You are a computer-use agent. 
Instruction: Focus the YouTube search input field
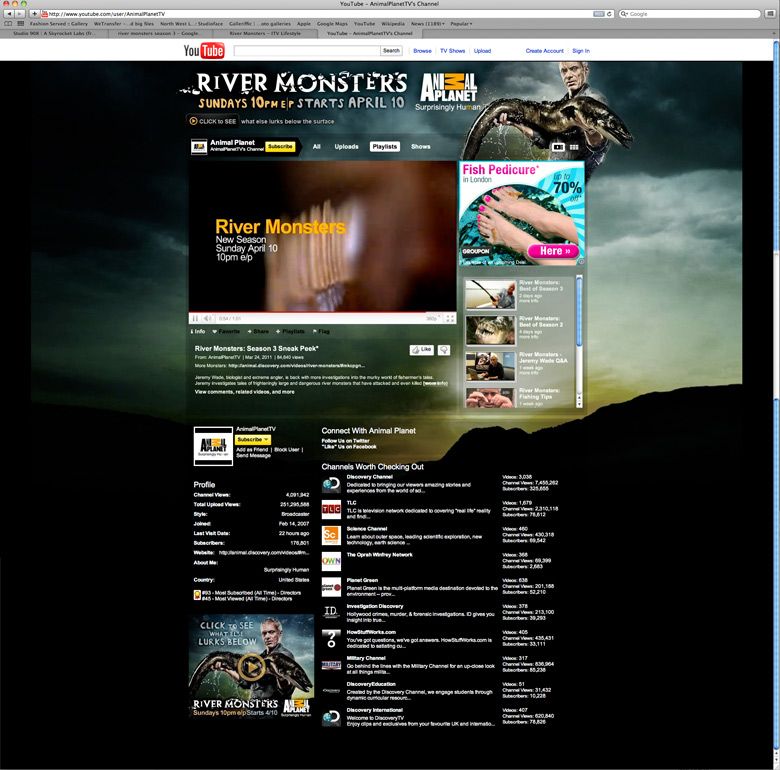pyautogui.click(x=307, y=51)
